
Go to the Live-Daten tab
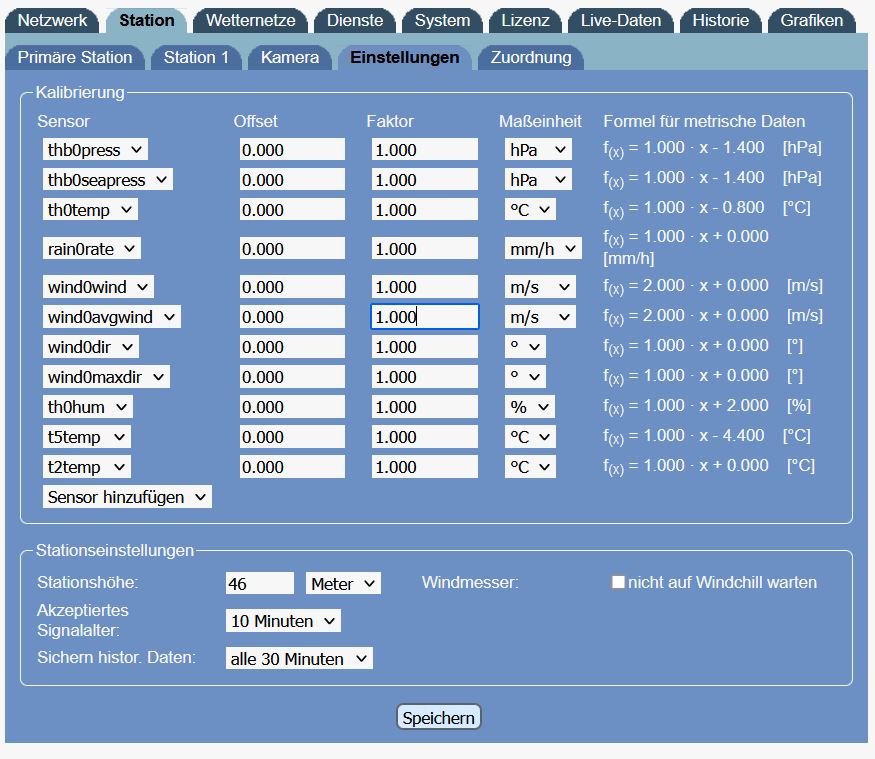pyautogui.click(x=620, y=20)
